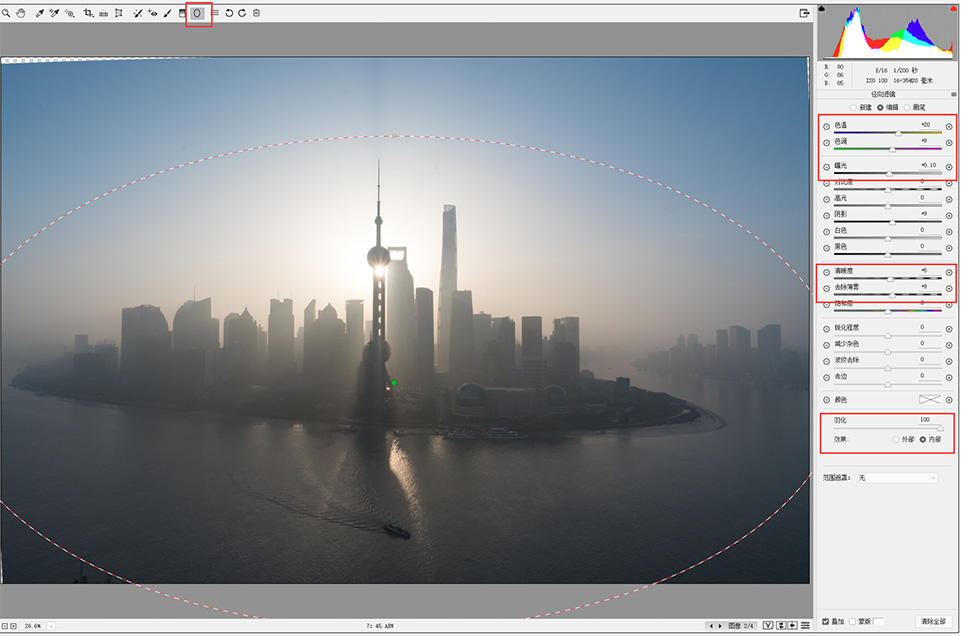Open the 范围遮罩 range mask dropdown
961x636 pixels.
coord(897,478)
